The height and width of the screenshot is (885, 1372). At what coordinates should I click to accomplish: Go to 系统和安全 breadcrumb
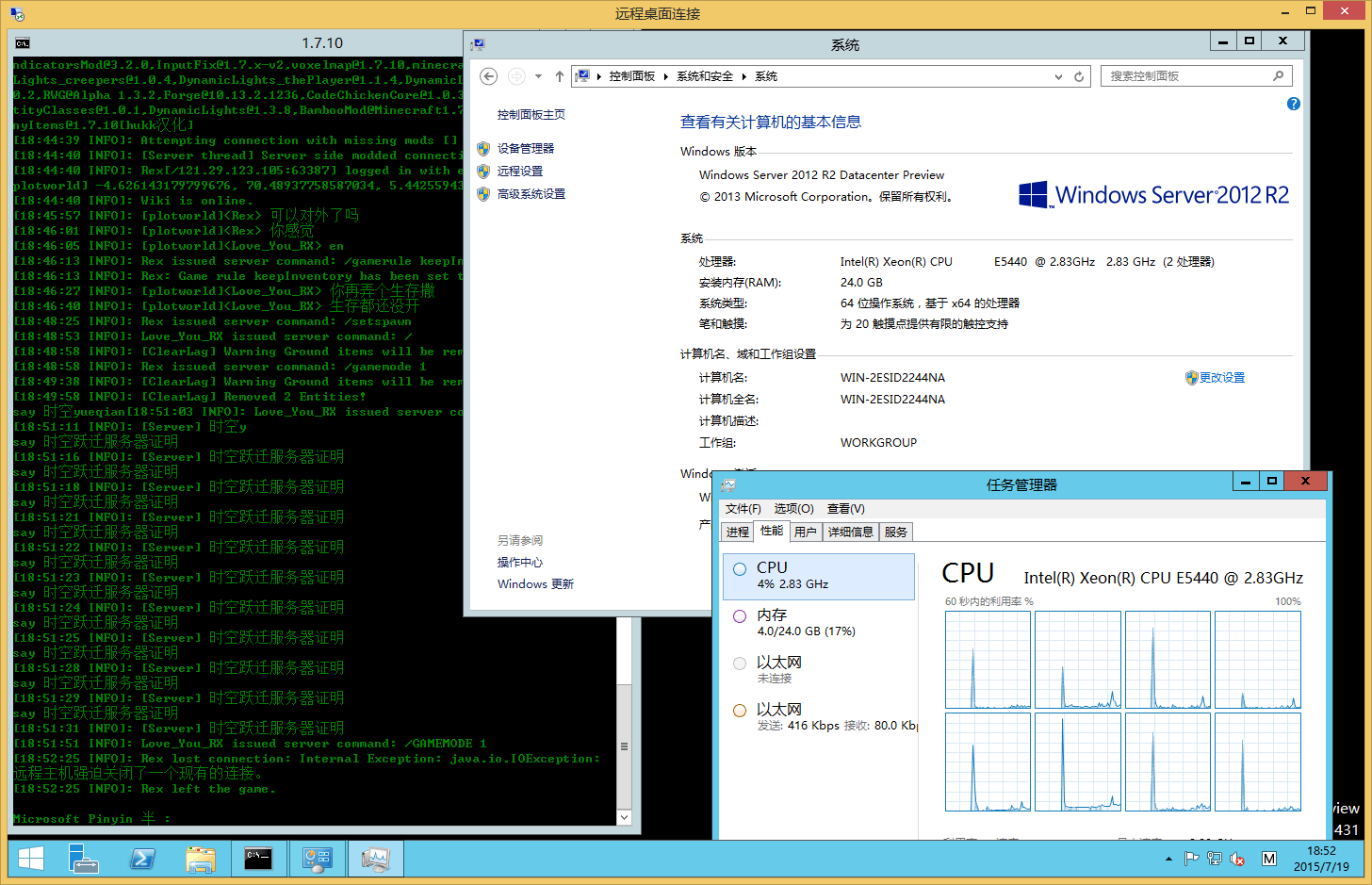click(x=704, y=76)
